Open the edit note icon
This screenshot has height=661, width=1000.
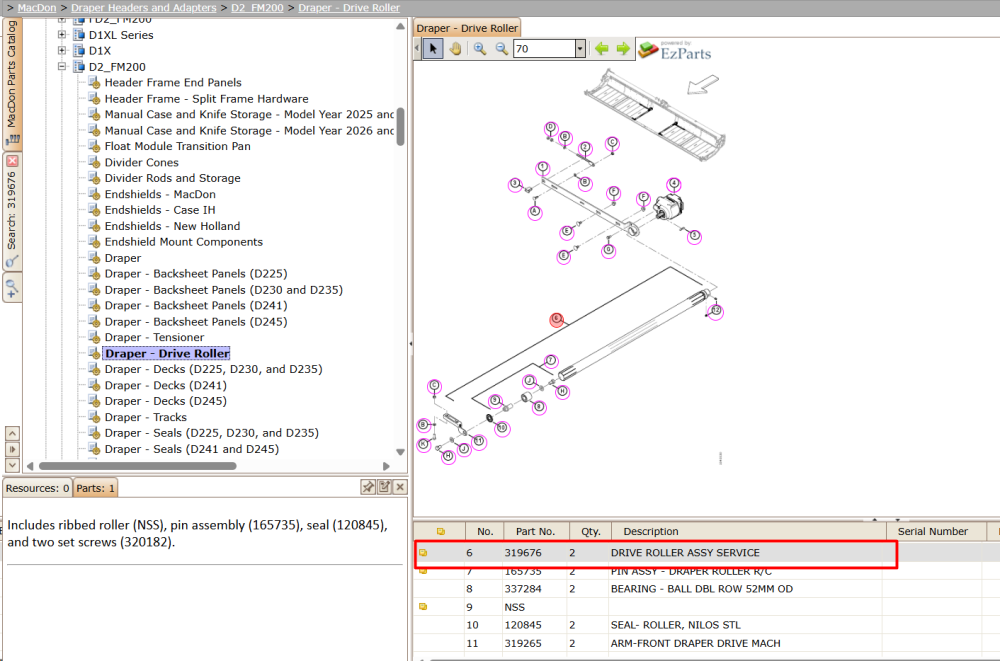tap(384, 487)
